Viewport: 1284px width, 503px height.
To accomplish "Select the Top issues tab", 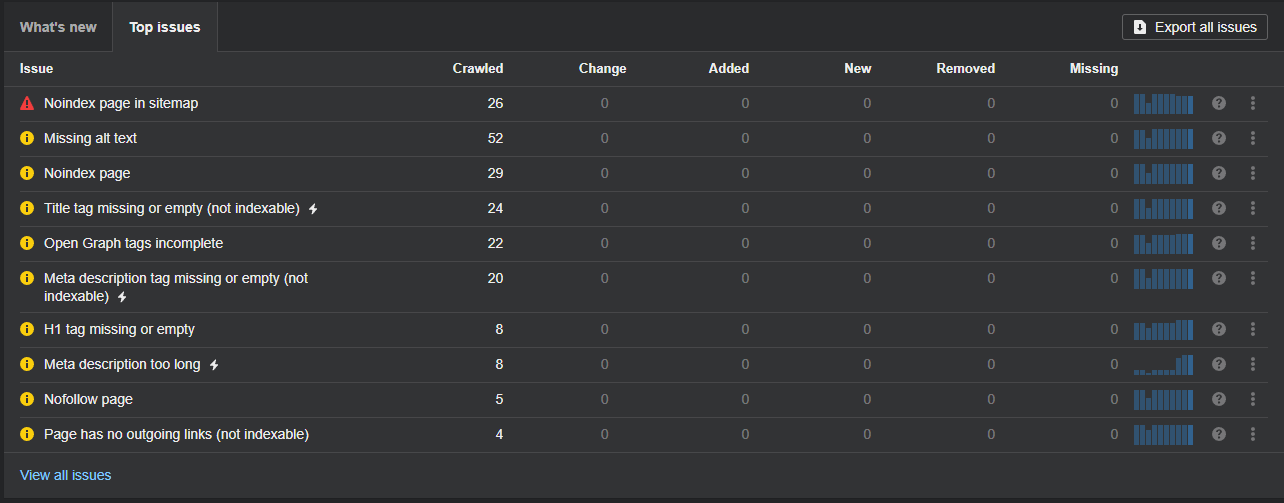I will pyautogui.click(x=165, y=27).
